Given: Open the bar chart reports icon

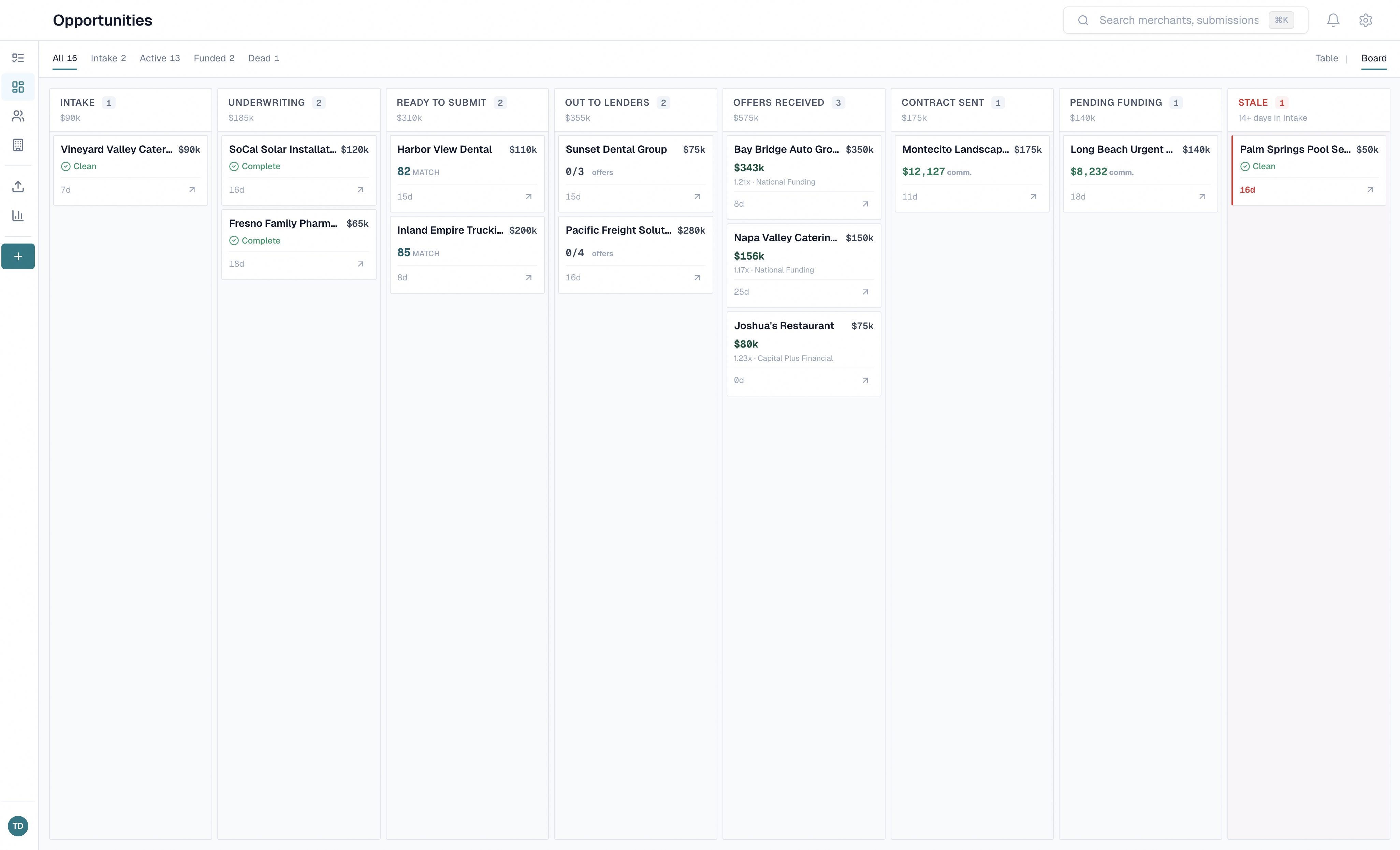Looking at the screenshot, I should tap(18, 215).
